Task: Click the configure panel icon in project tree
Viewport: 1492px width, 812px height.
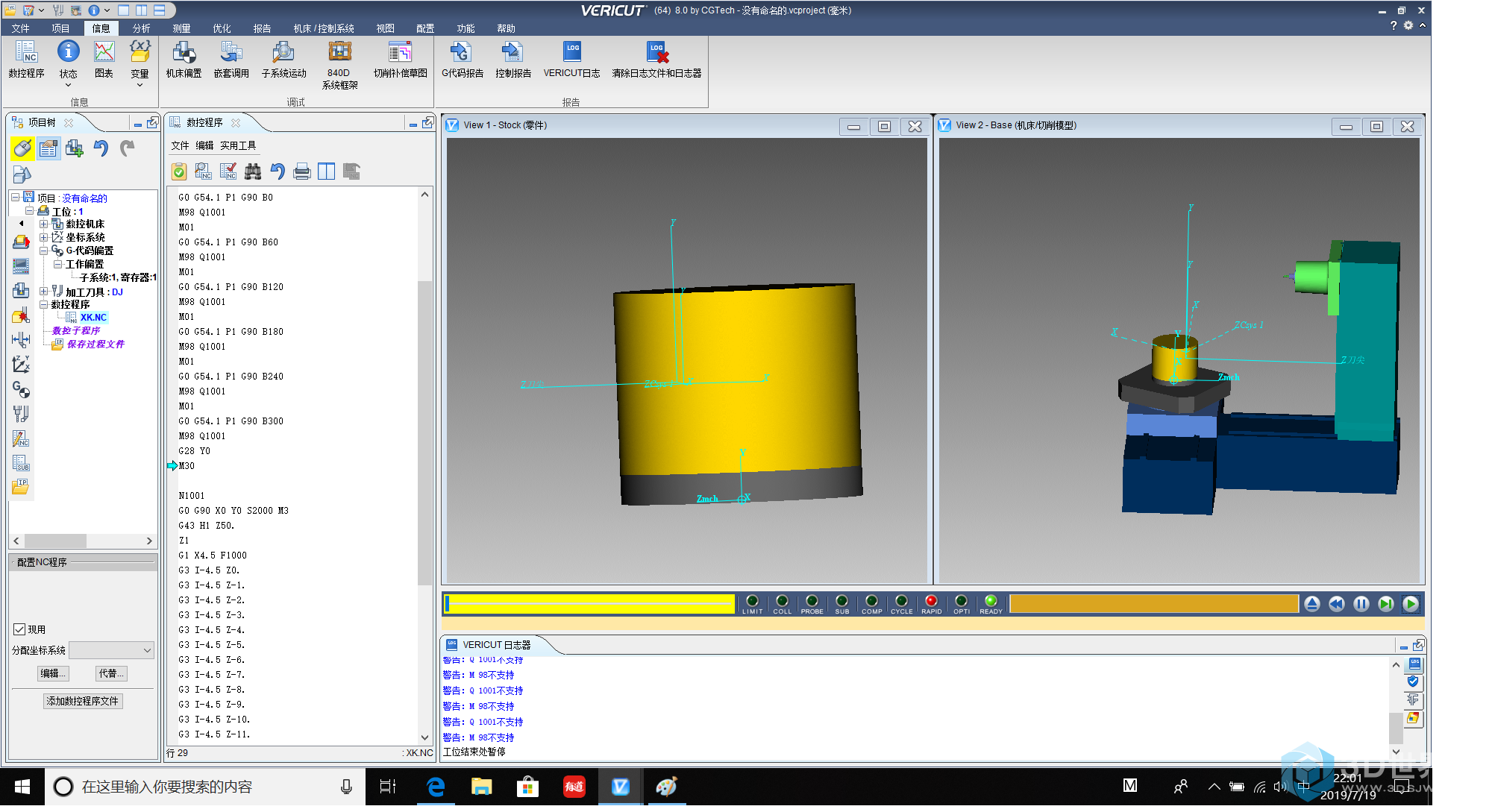Action: click(48, 148)
